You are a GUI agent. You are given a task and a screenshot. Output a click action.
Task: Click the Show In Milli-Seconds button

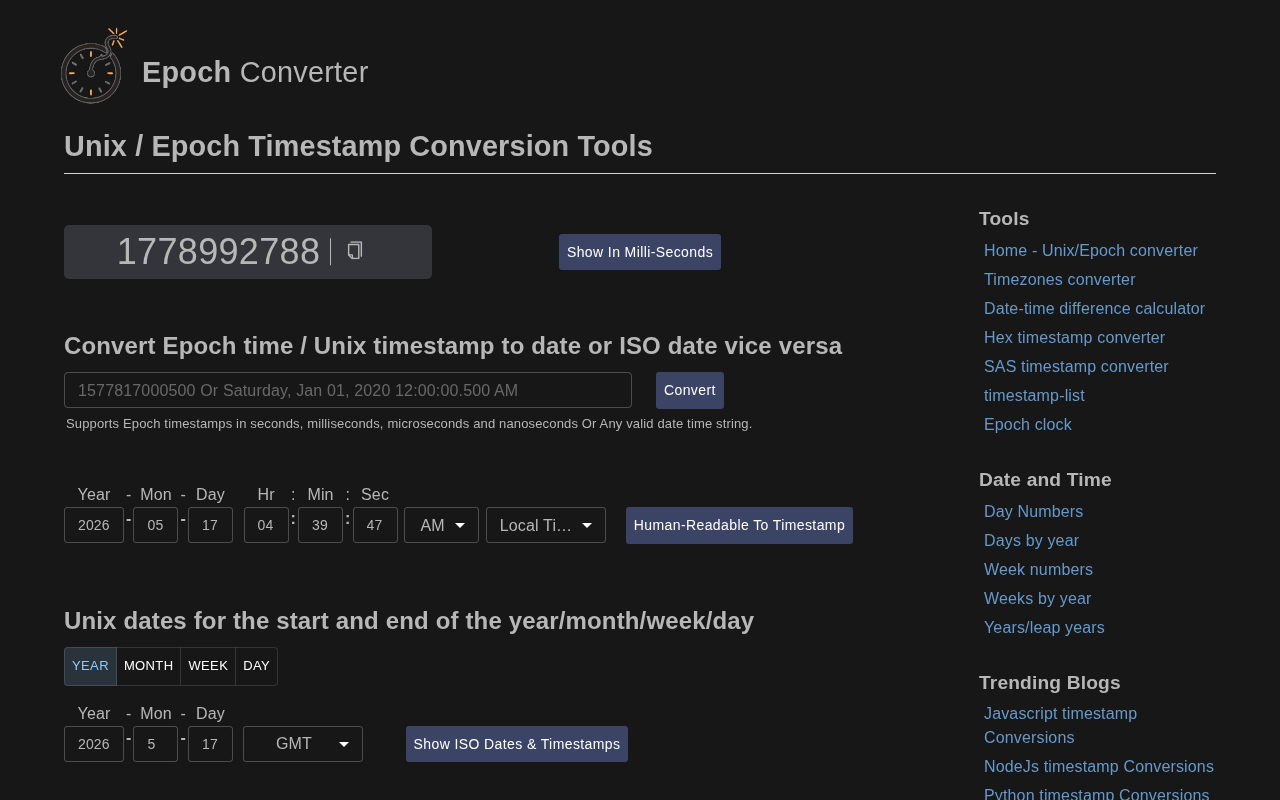pyautogui.click(x=640, y=252)
